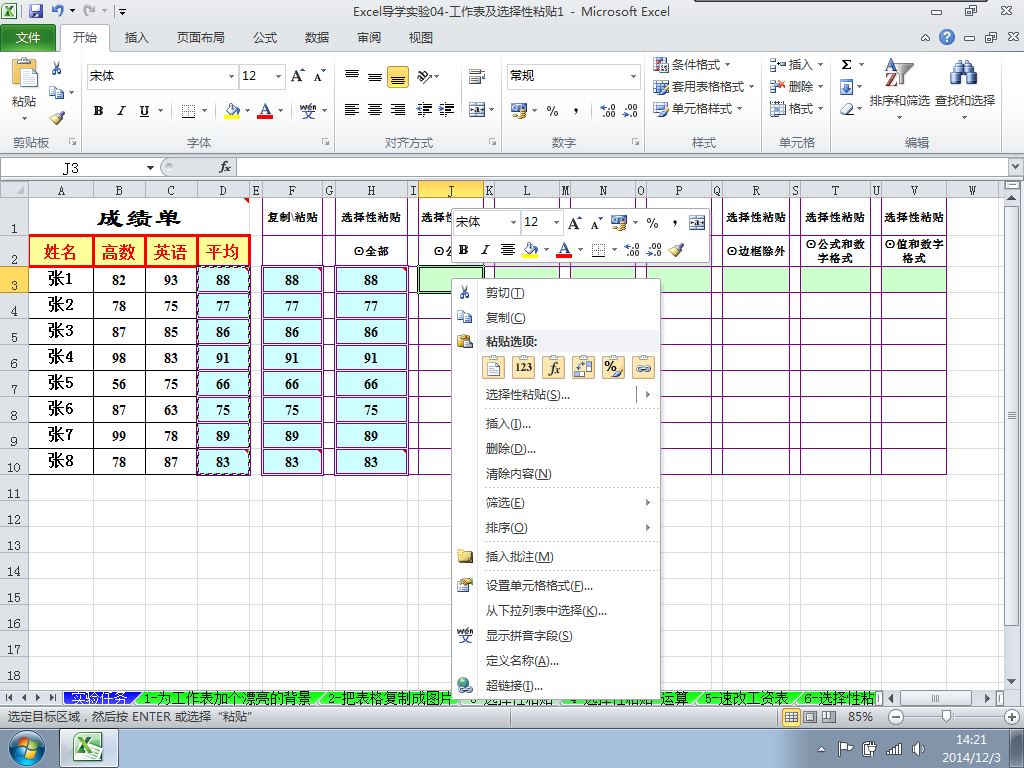Choose Paste Formulas (fx) paste option
Viewport: 1024px width, 768px height.
(553, 368)
